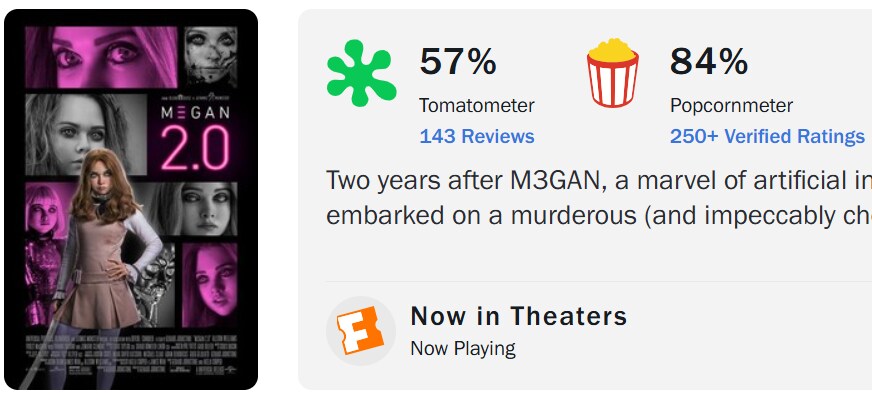872x400 pixels.
Task: Click the orange Fandango ticket icon
Action: 360,330
